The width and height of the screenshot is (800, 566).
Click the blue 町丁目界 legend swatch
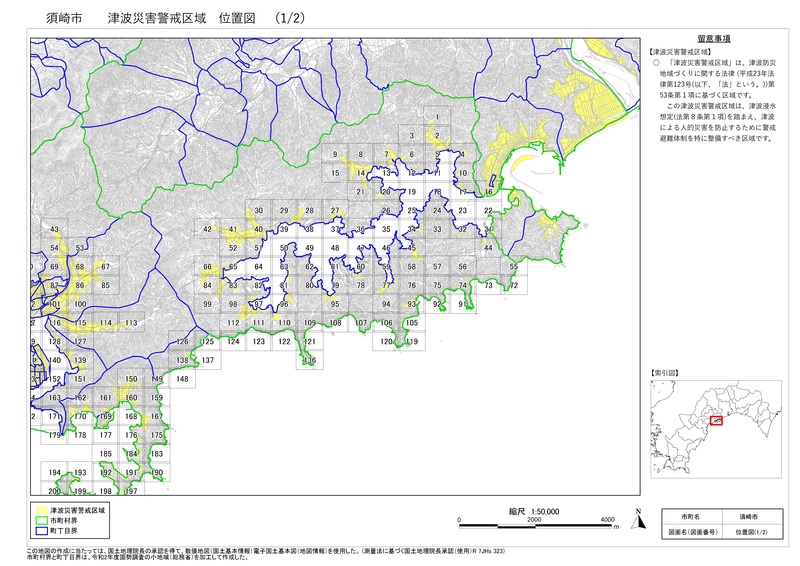(x=40, y=531)
